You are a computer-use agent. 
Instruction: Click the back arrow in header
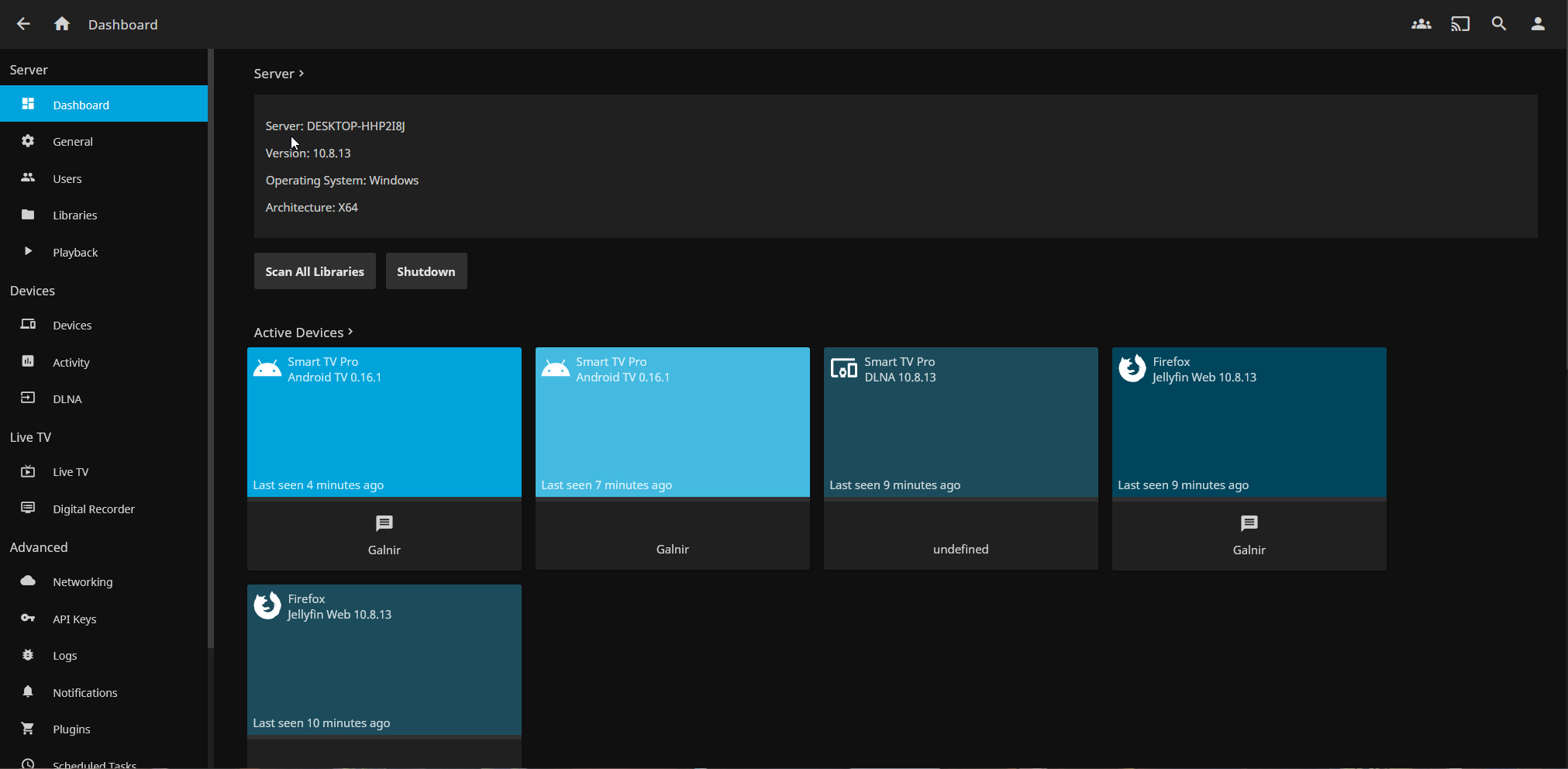pos(23,24)
